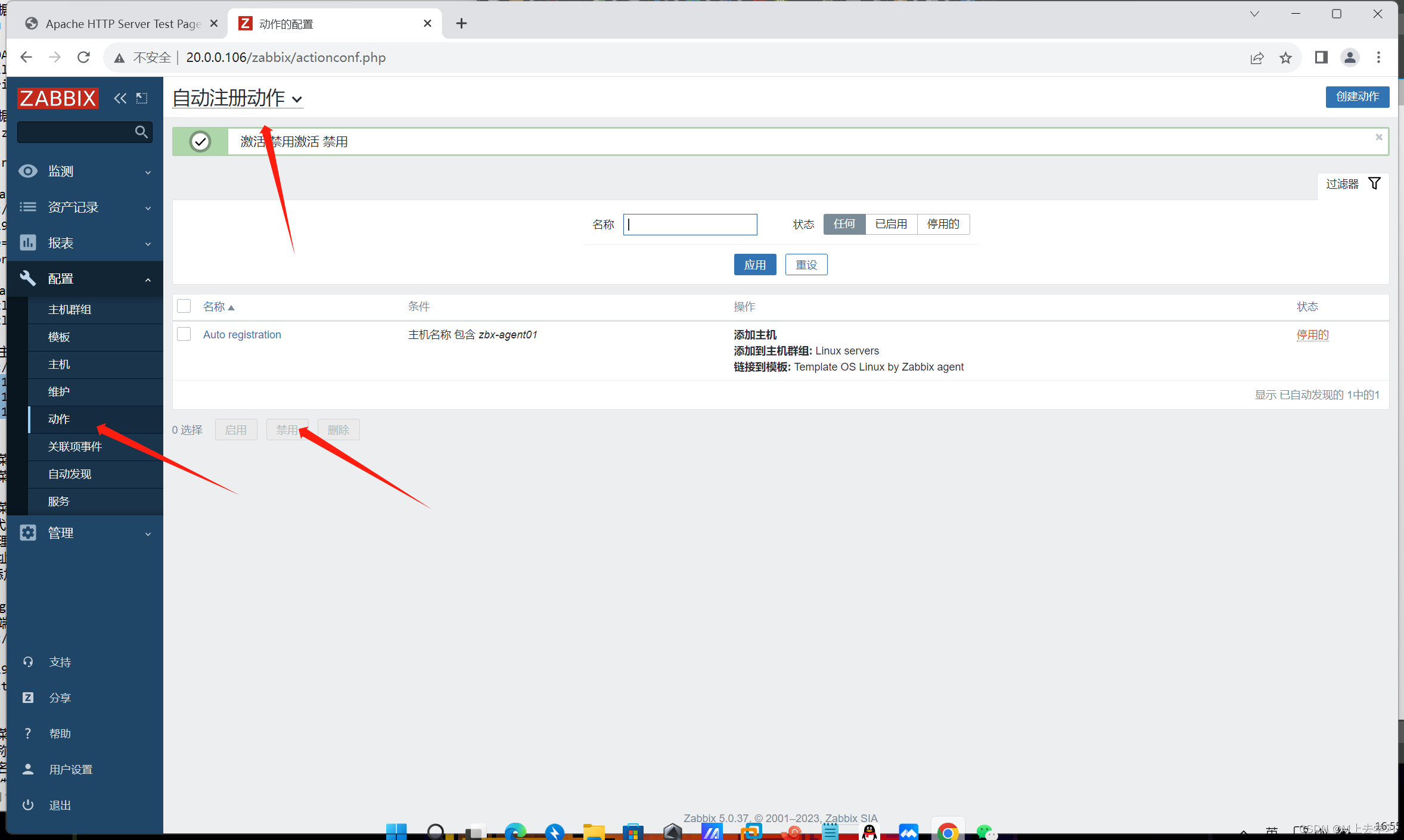Click the browser forward arrow
The width and height of the screenshot is (1404, 840).
55,57
